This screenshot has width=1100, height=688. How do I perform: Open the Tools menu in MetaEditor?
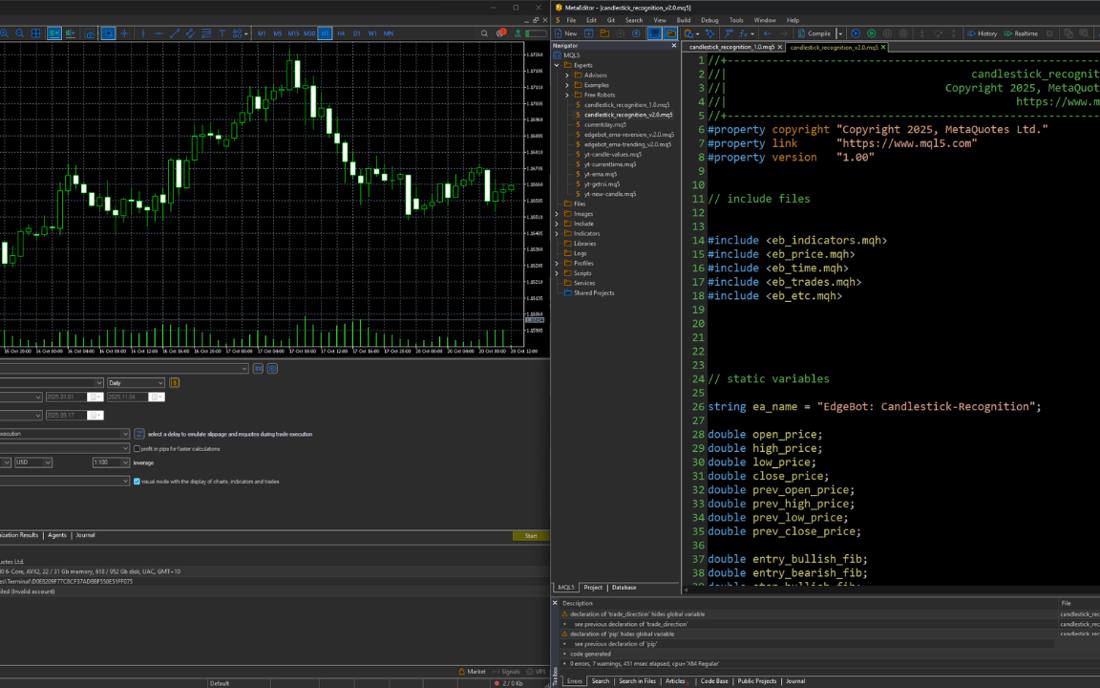(x=736, y=20)
